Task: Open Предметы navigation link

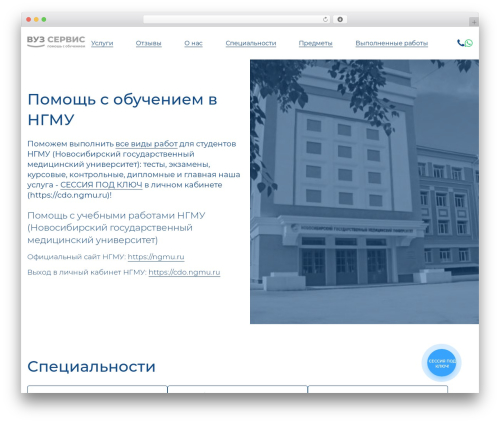Action: [x=315, y=43]
